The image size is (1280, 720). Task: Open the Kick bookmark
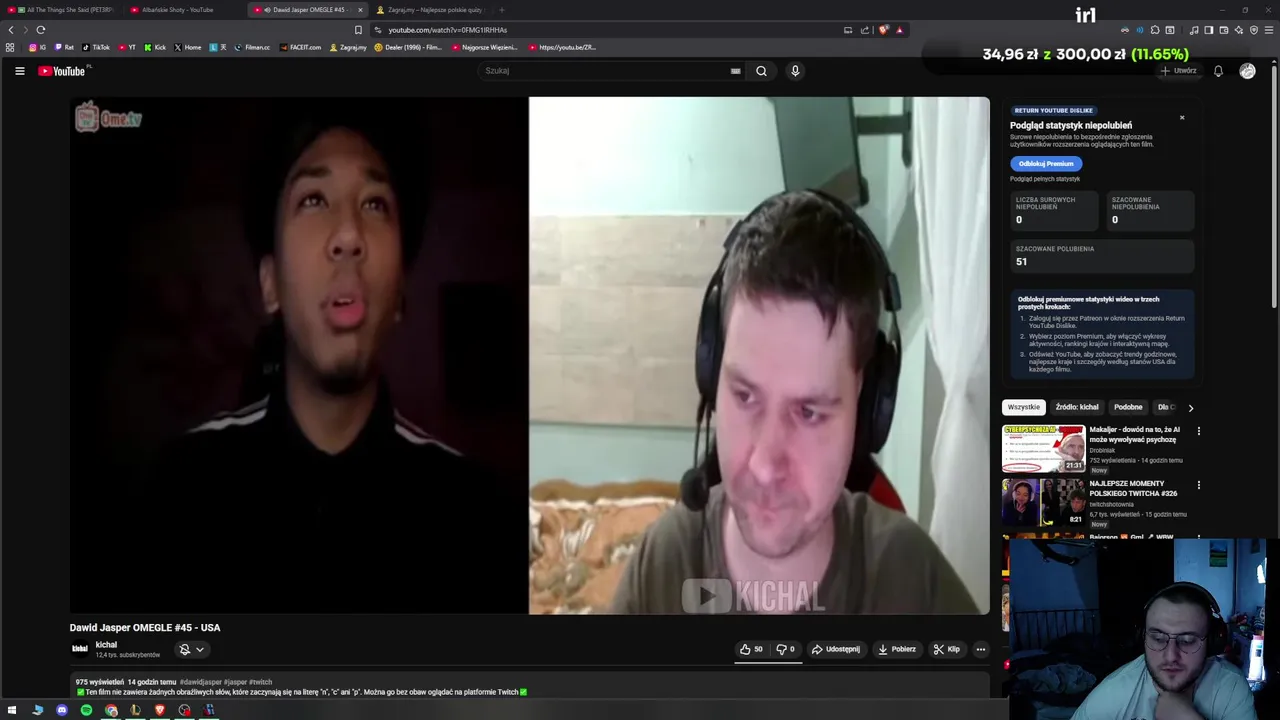click(155, 47)
